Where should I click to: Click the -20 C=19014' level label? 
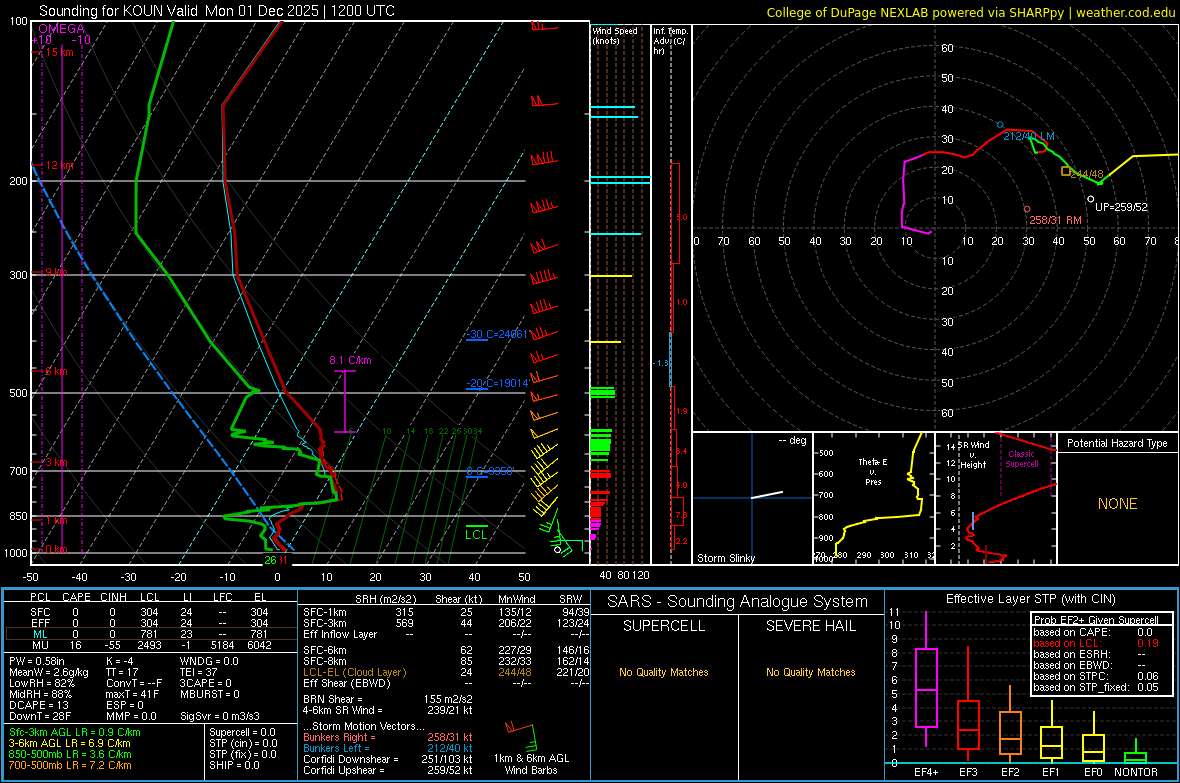[497, 383]
